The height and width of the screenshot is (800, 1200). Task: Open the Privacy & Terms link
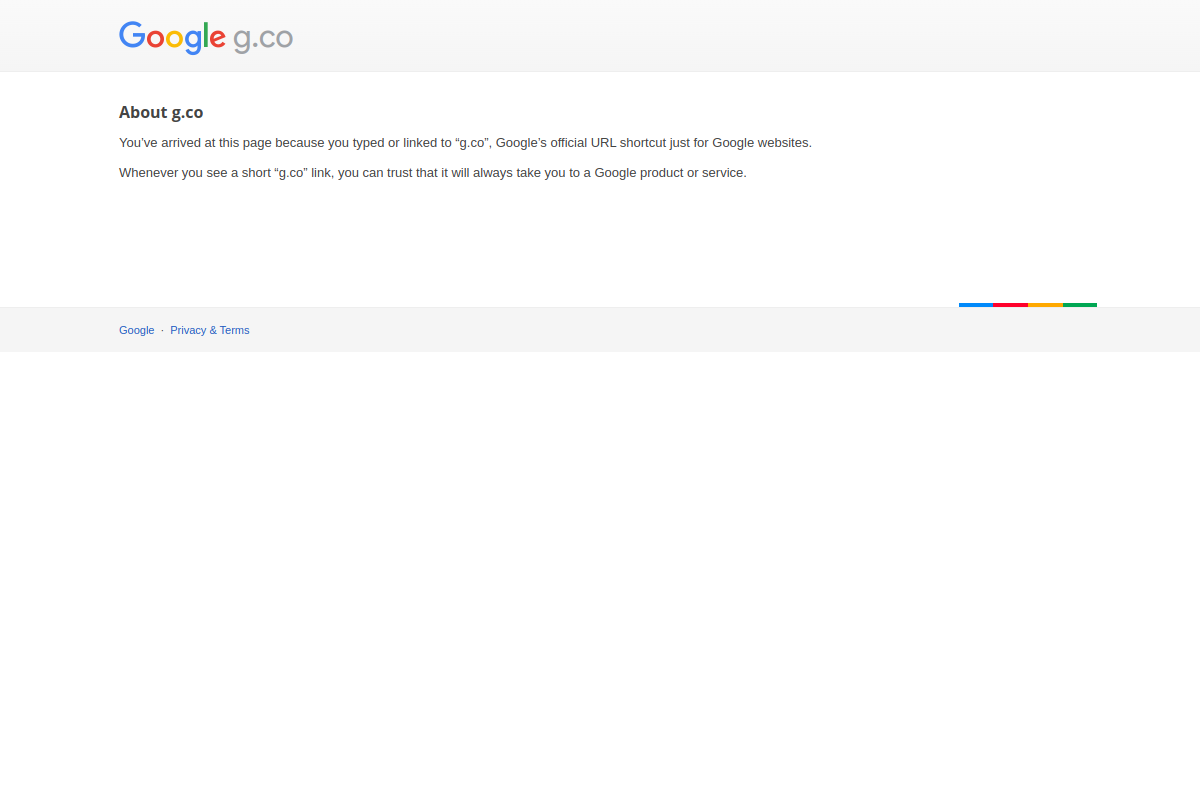coord(210,330)
